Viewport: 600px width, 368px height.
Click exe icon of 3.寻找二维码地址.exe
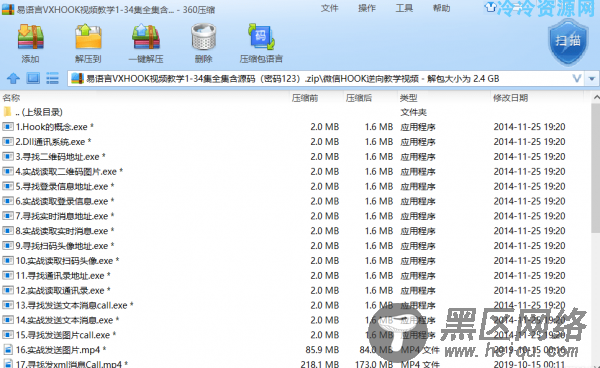[8, 156]
